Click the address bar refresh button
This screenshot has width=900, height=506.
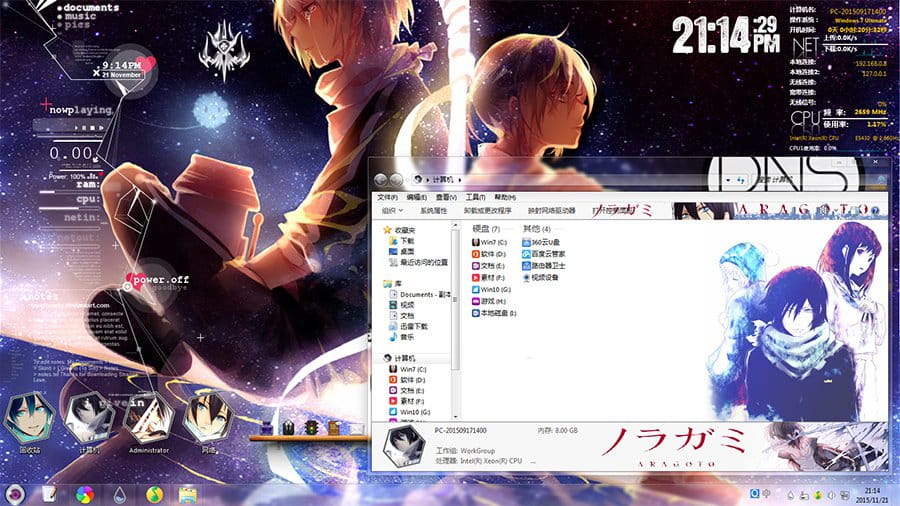[x=740, y=180]
